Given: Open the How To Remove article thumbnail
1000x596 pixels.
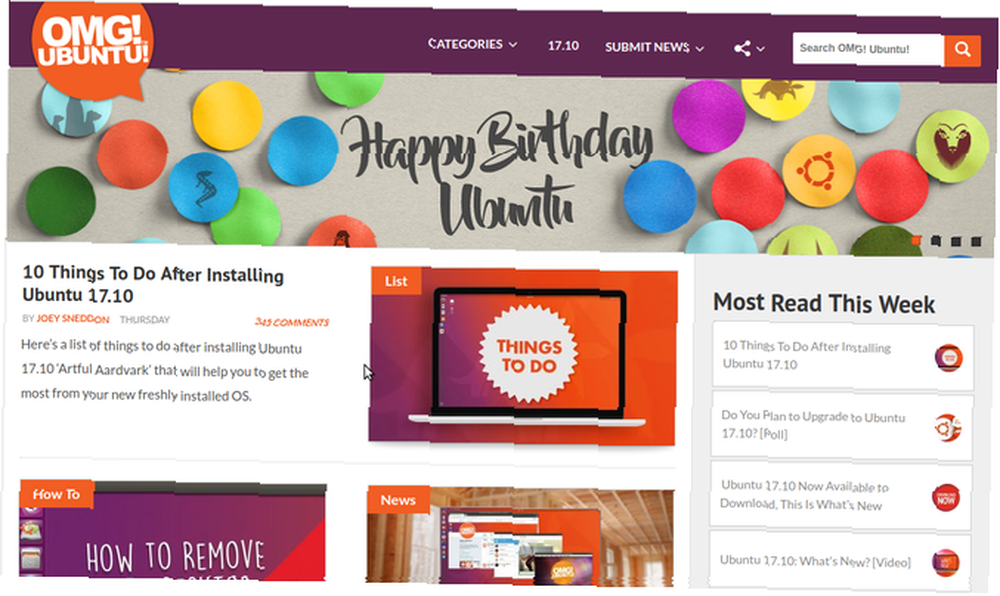Looking at the screenshot, I should click(x=172, y=530).
